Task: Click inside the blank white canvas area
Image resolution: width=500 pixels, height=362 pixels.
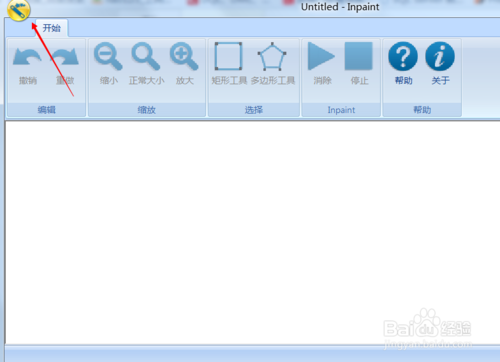Action: [252, 232]
